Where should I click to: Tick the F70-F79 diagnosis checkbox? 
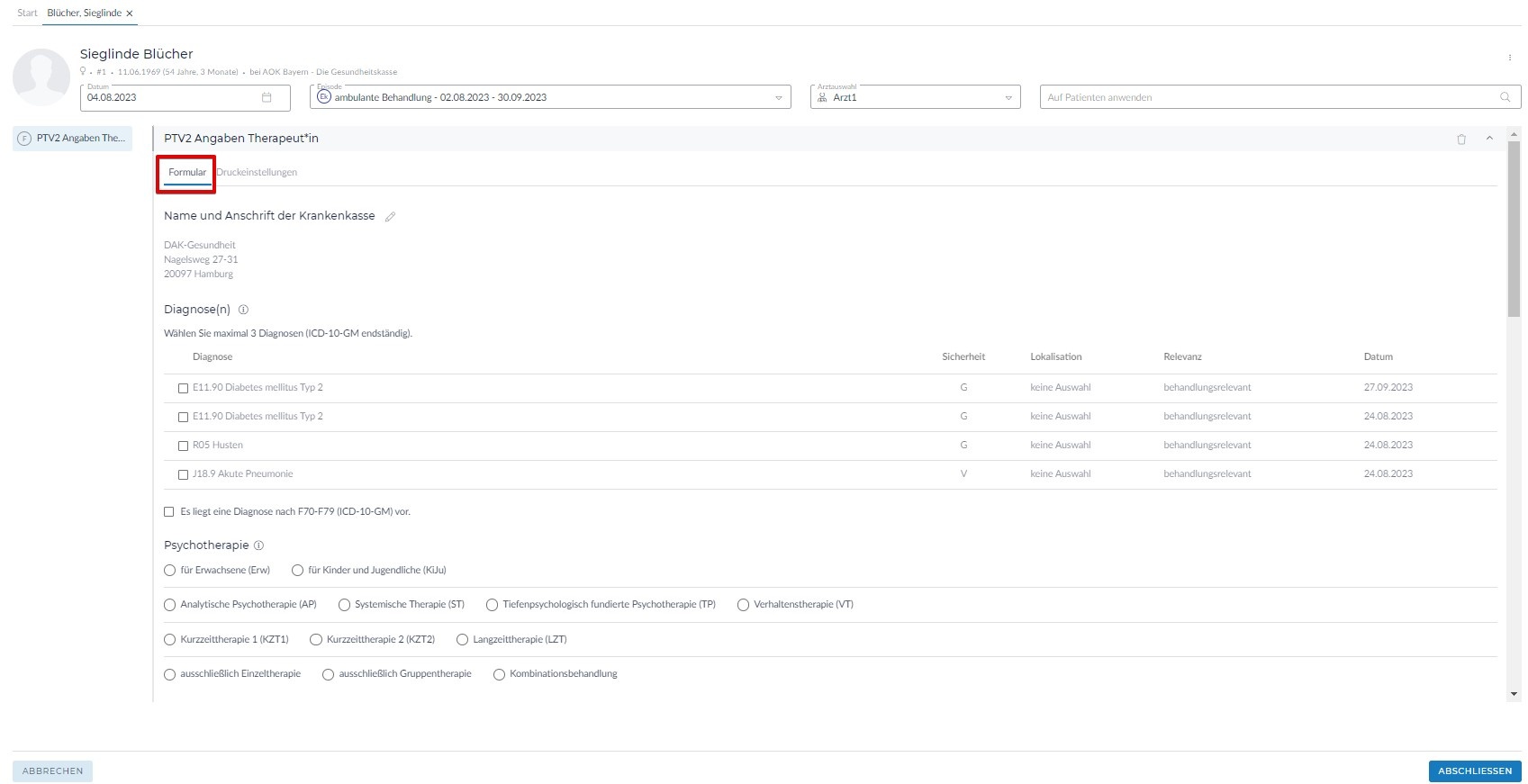pyautogui.click(x=169, y=512)
